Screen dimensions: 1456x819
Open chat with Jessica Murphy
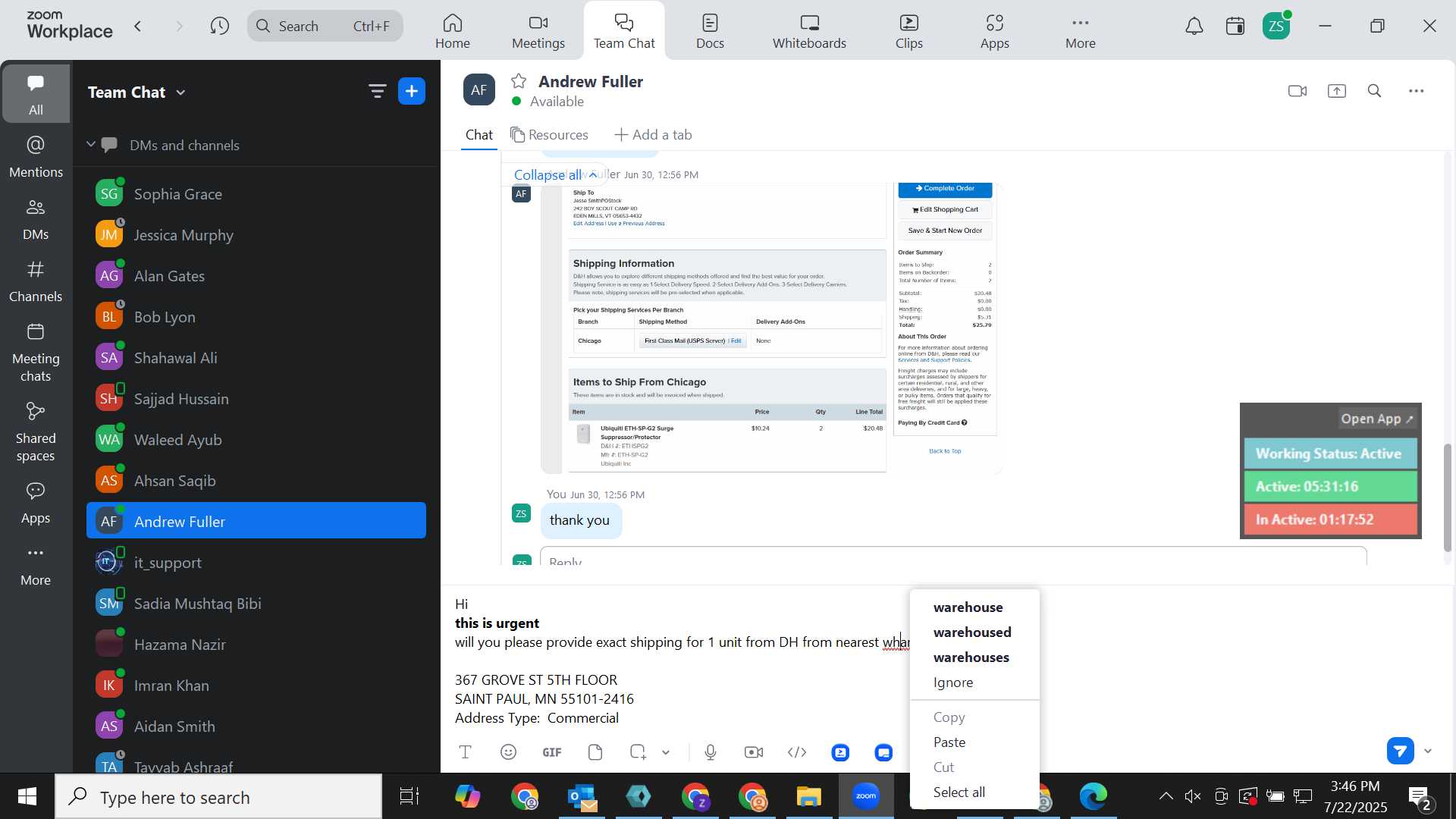256,235
